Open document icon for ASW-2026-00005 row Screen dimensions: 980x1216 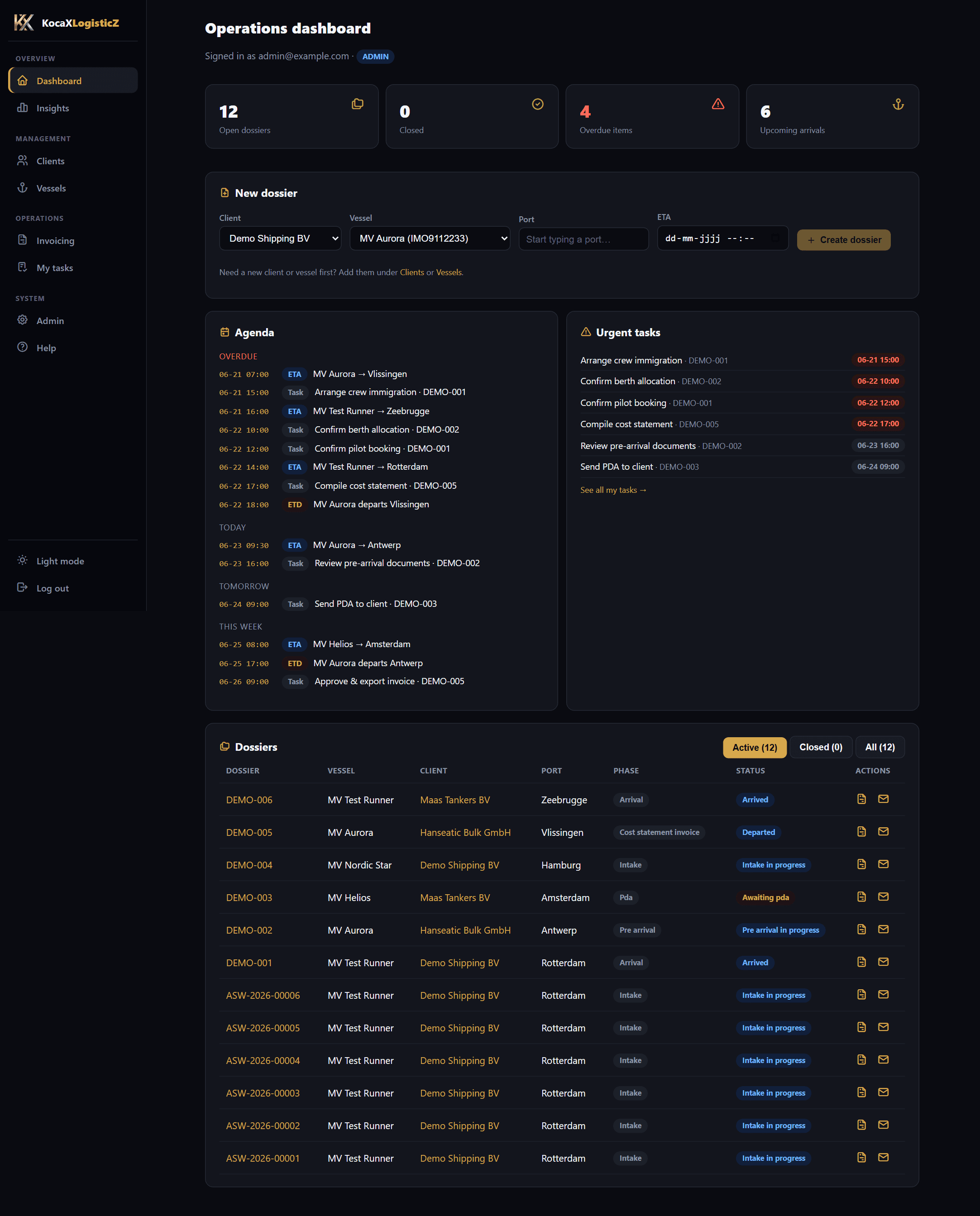pyautogui.click(x=861, y=1028)
